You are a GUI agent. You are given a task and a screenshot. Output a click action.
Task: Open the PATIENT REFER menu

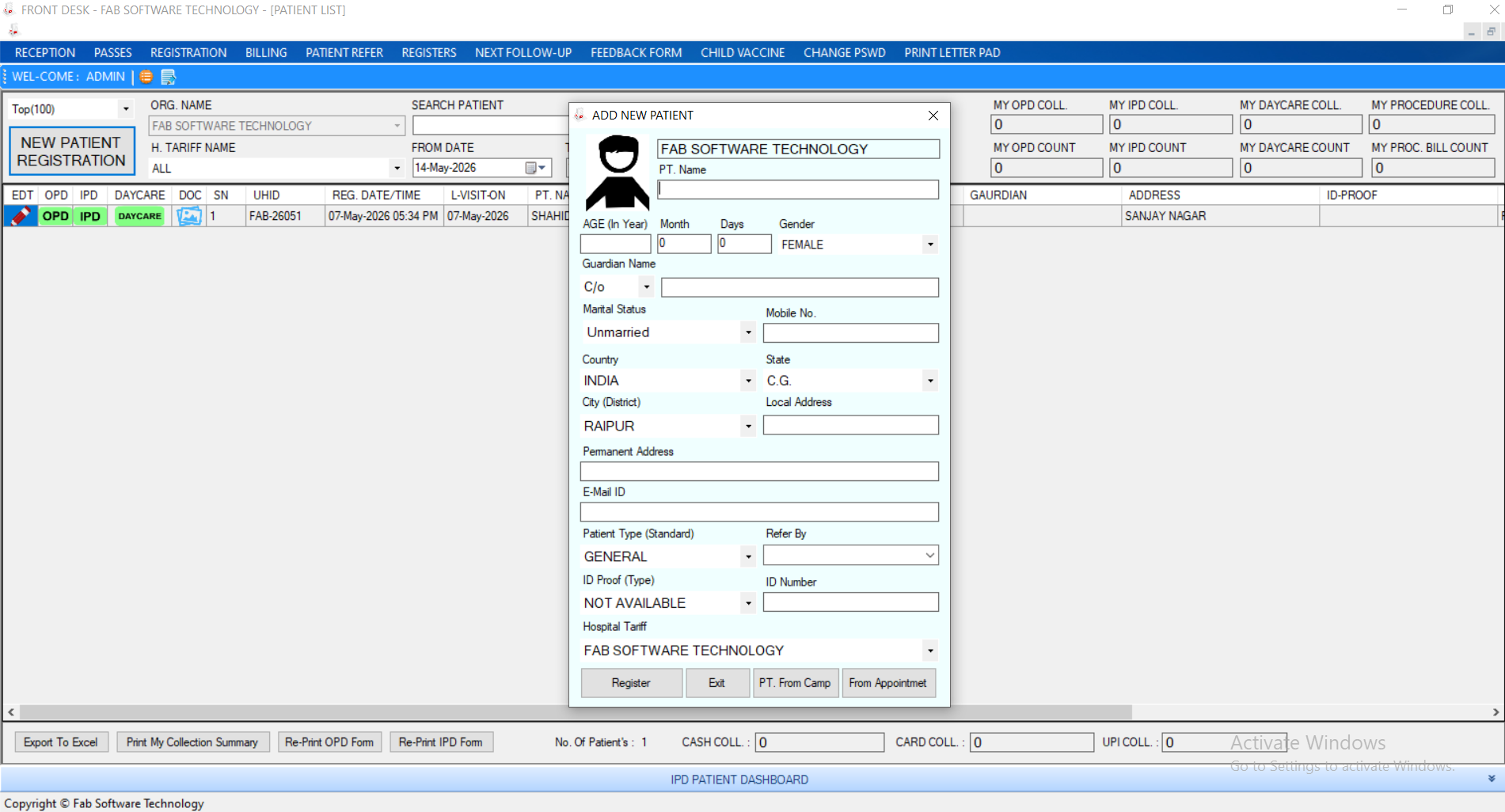click(344, 53)
